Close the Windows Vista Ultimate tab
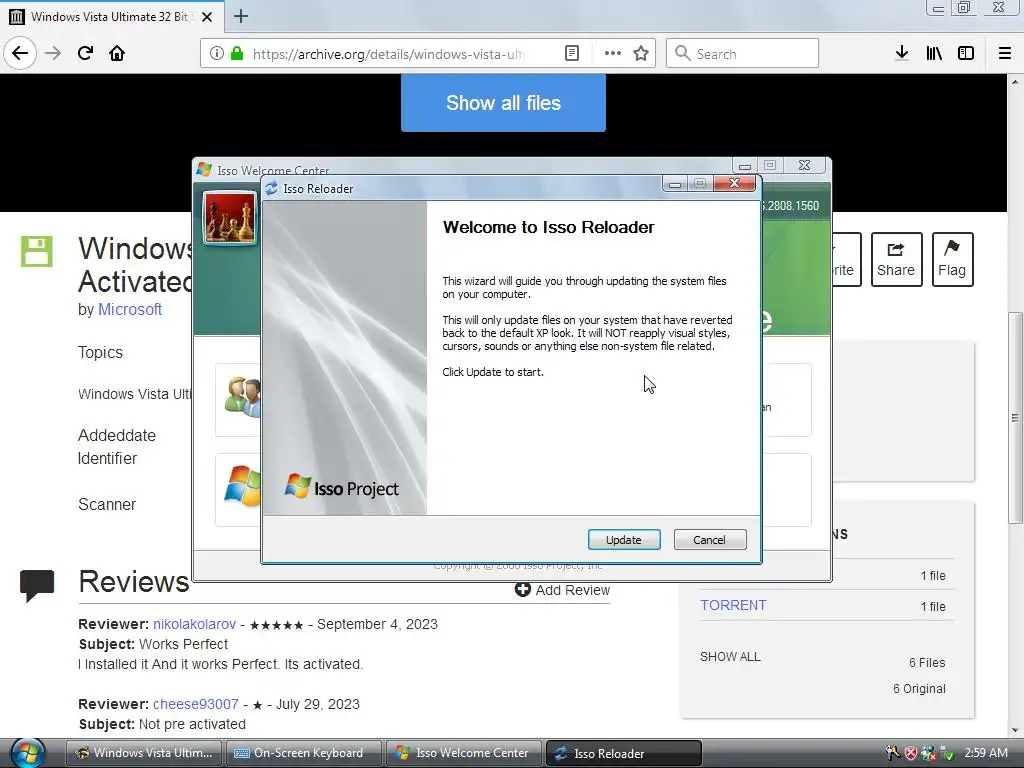 (x=207, y=17)
